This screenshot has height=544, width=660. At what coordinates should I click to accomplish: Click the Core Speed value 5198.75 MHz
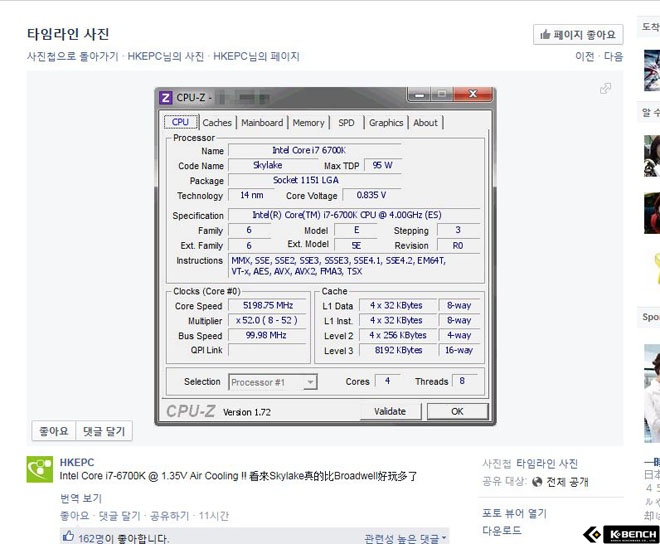click(268, 305)
